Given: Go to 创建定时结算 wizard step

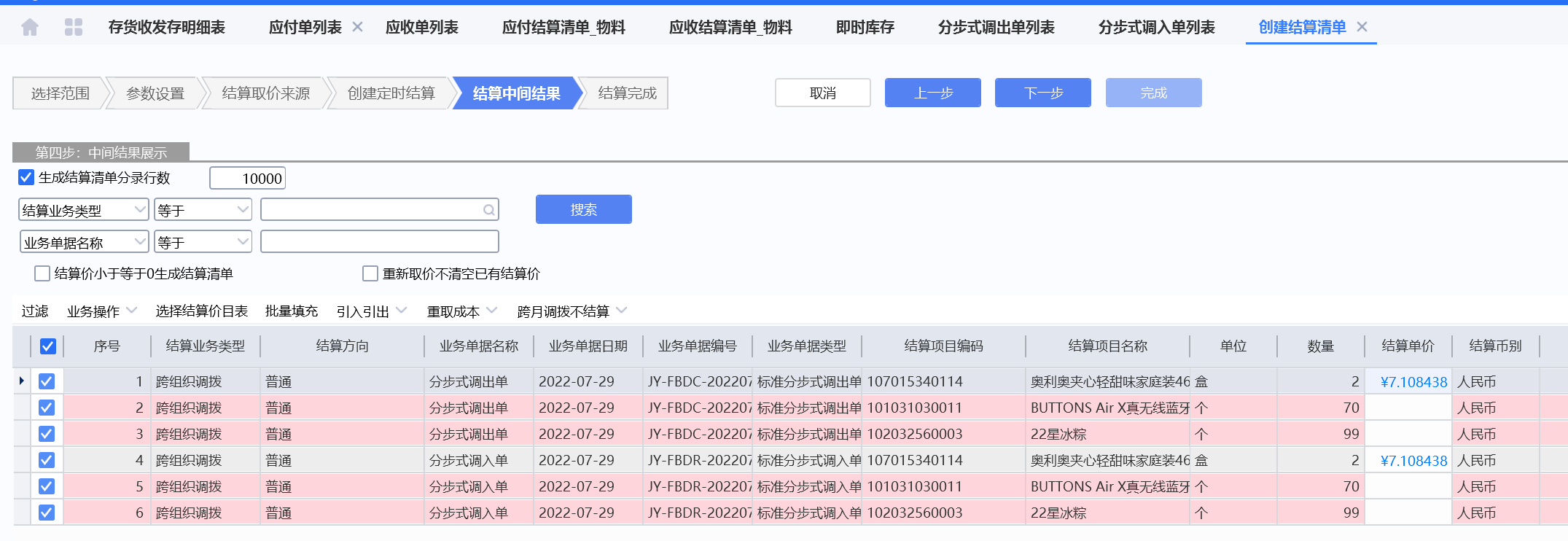Looking at the screenshot, I should tap(391, 93).
